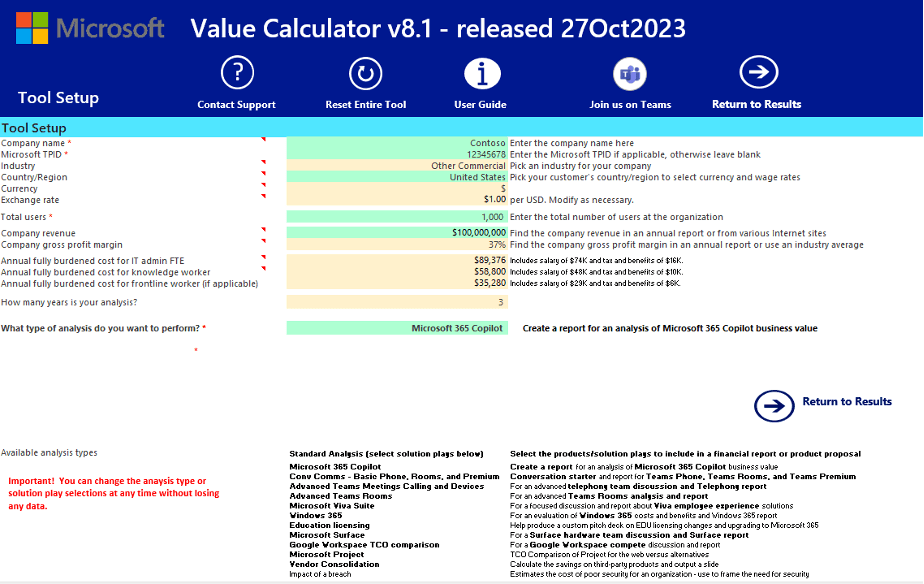This screenshot has width=924, height=584.
Task: Click the header Return to Results arrow icon
Action: point(758,72)
